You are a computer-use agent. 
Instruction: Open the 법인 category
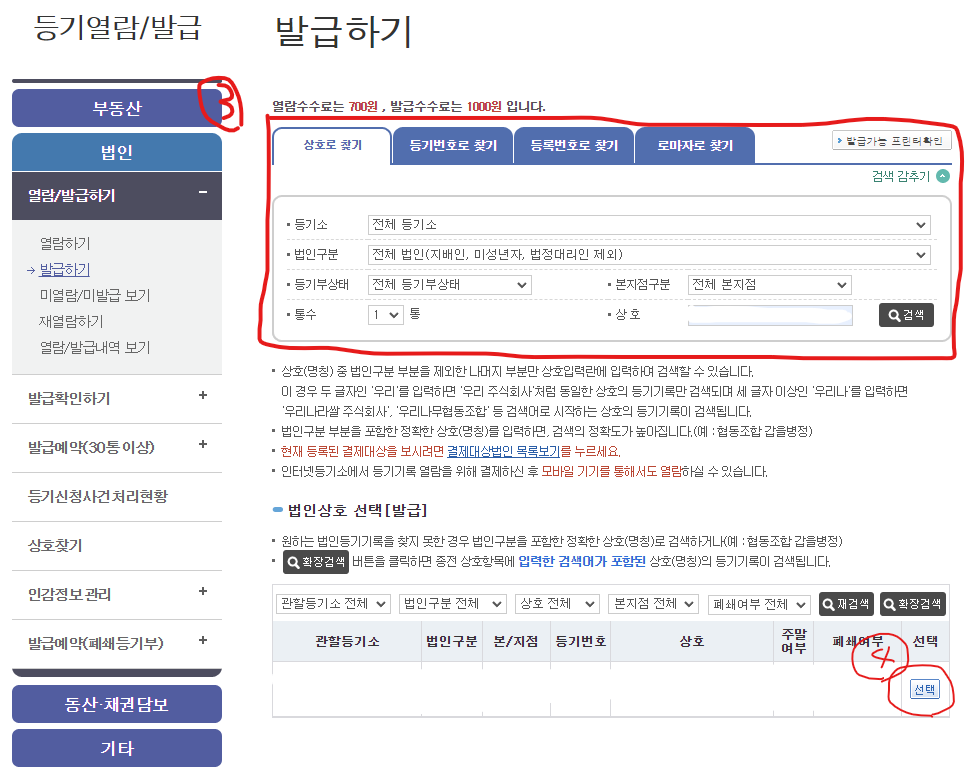[117, 152]
